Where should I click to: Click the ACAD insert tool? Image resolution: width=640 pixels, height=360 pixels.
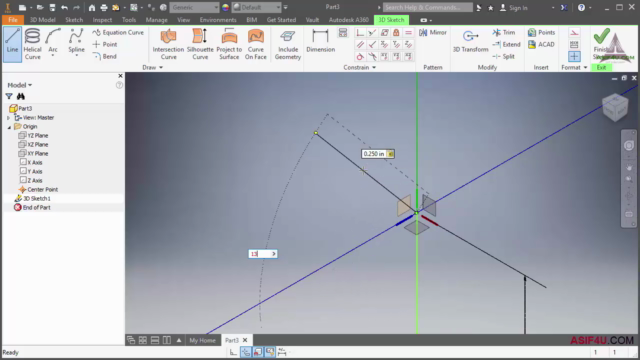click(x=541, y=44)
